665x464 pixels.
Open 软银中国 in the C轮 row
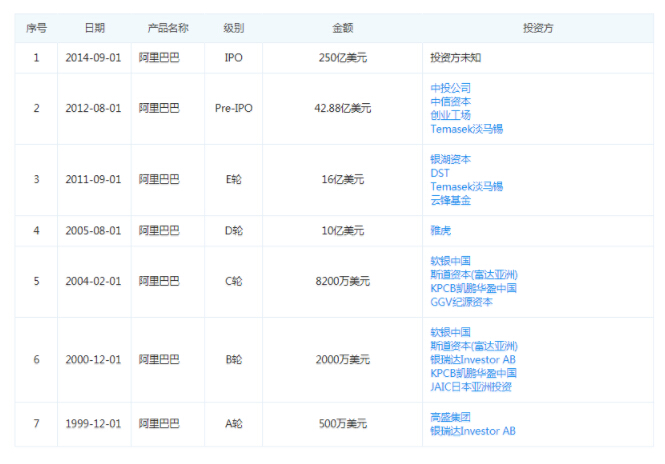tap(450, 261)
